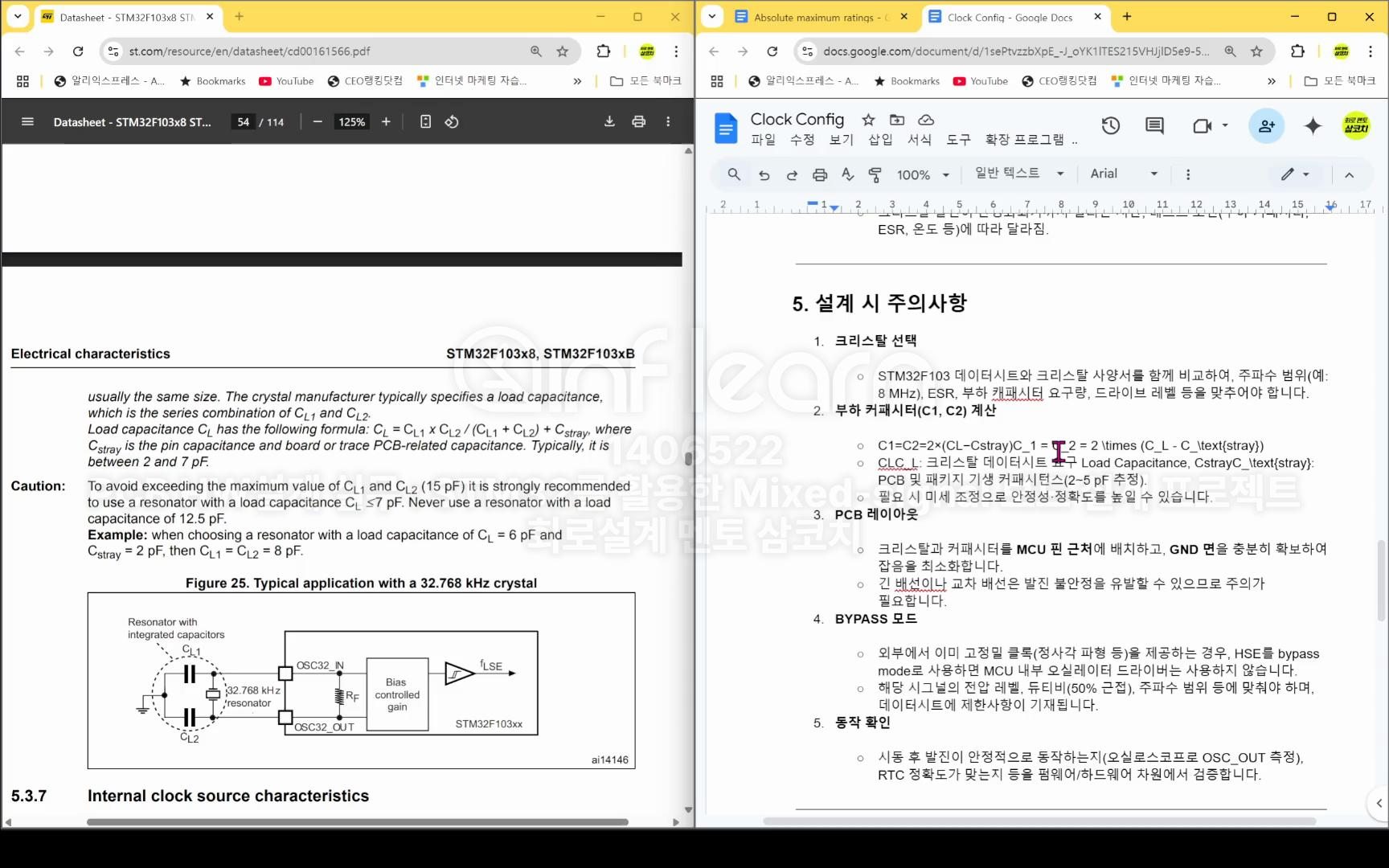
Task: Reload the datasheet page in left browser
Action: tap(78, 51)
